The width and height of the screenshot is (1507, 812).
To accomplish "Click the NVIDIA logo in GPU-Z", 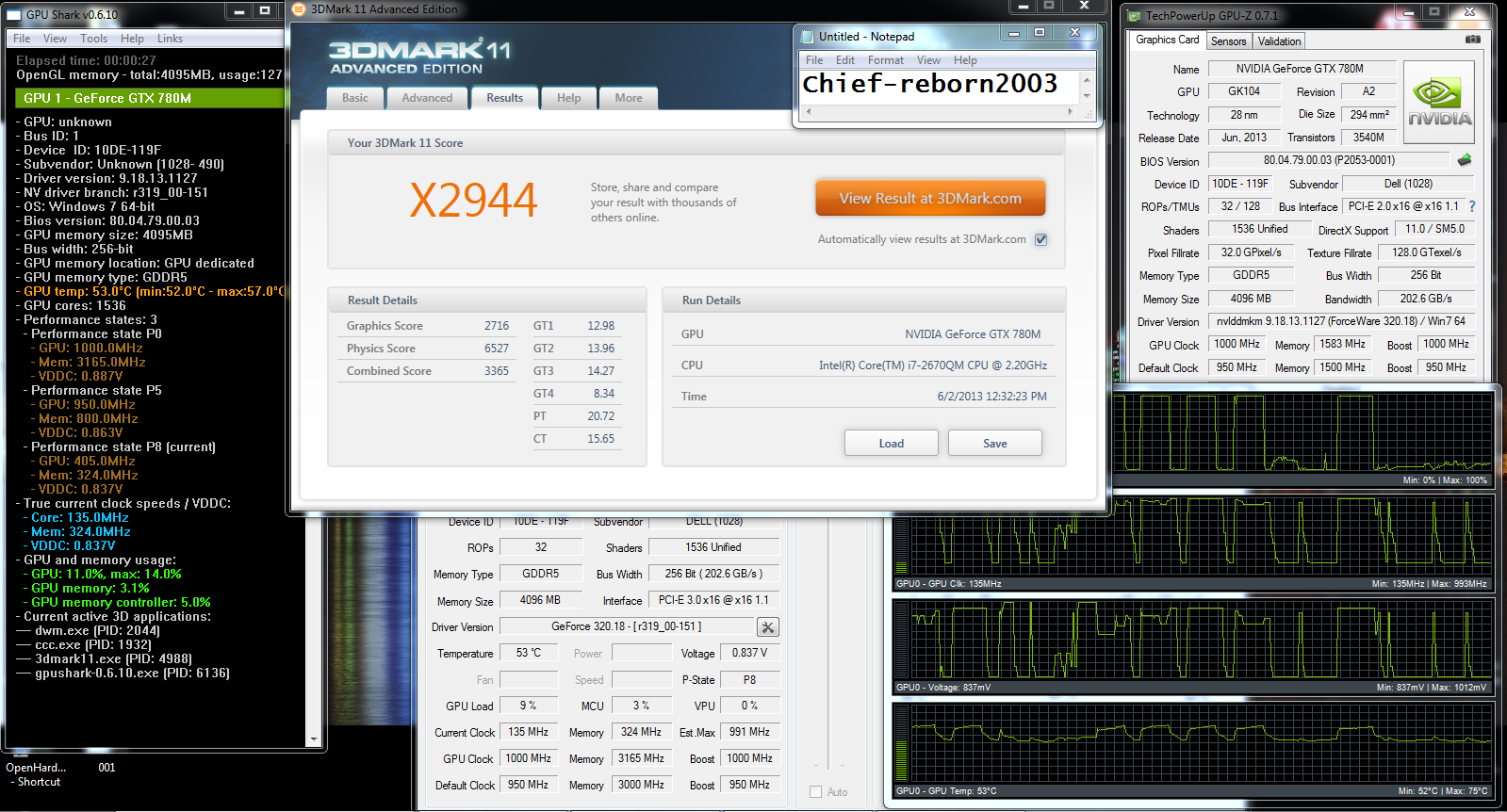I will pos(1439,103).
